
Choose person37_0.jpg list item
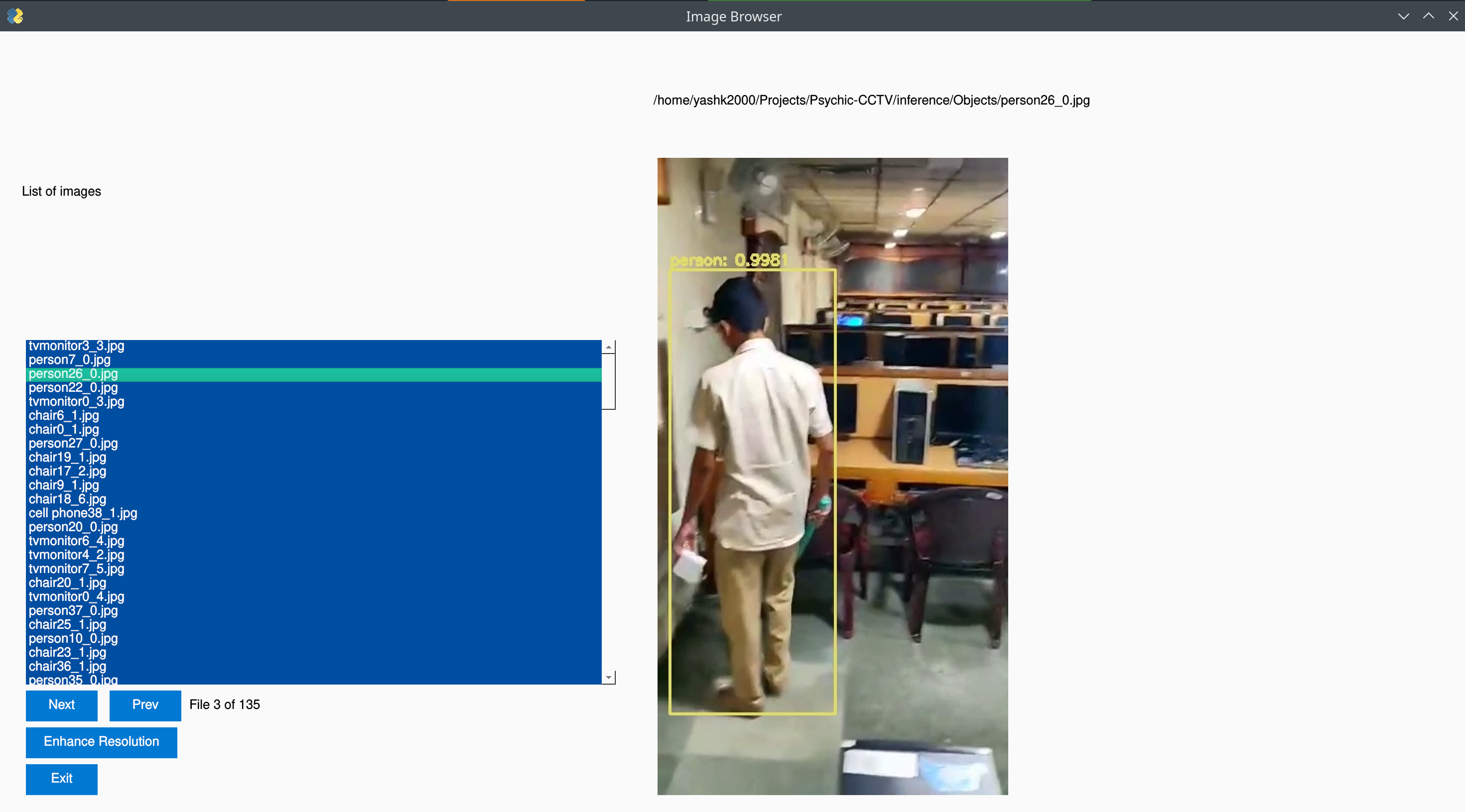point(73,610)
